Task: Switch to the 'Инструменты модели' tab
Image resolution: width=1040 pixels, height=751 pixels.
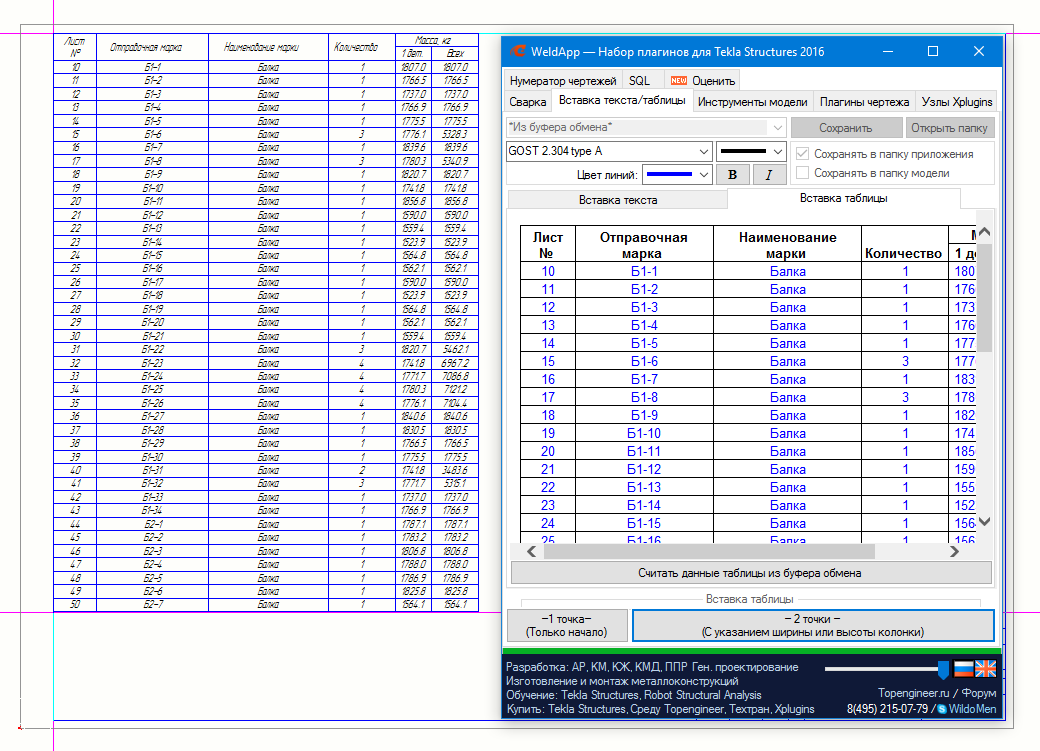Action: 752,101
